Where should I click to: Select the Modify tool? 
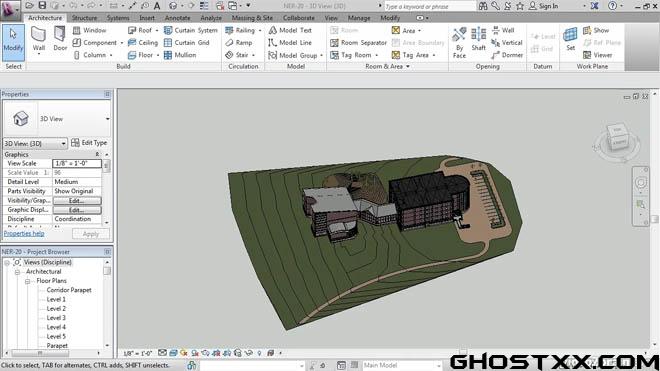pyautogui.click(x=13, y=43)
